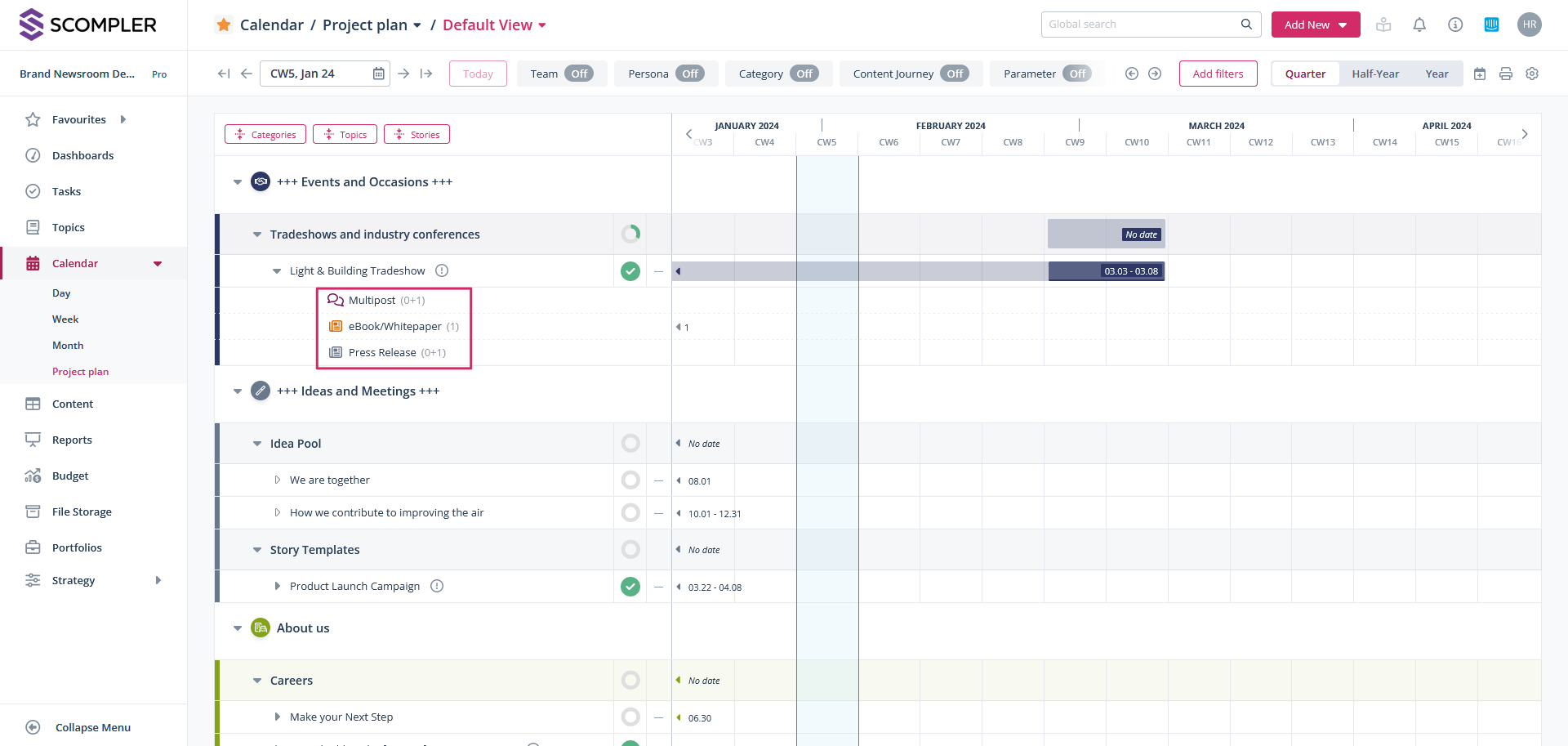
Task: Open the date picker calendar icon
Action: 379,74
